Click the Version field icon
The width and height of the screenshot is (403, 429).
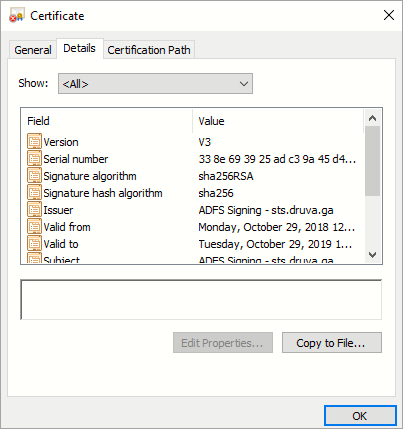34,142
